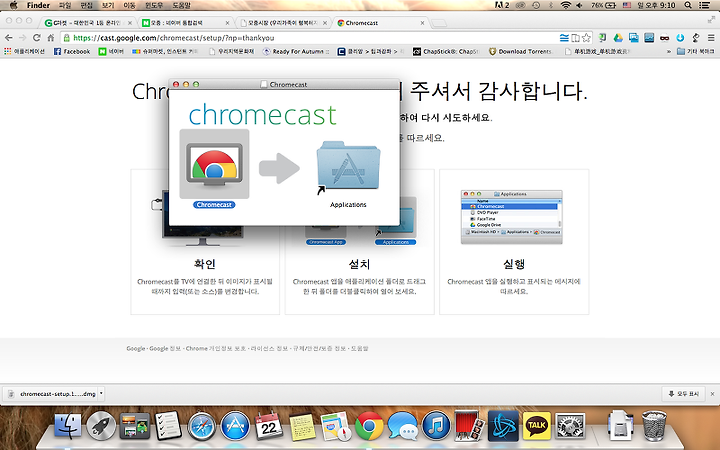Image resolution: width=720 pixels, height=450 pixels.
Task: Open the downloaded chromecast-setup dmg file
Action: [x=53, y=394]
